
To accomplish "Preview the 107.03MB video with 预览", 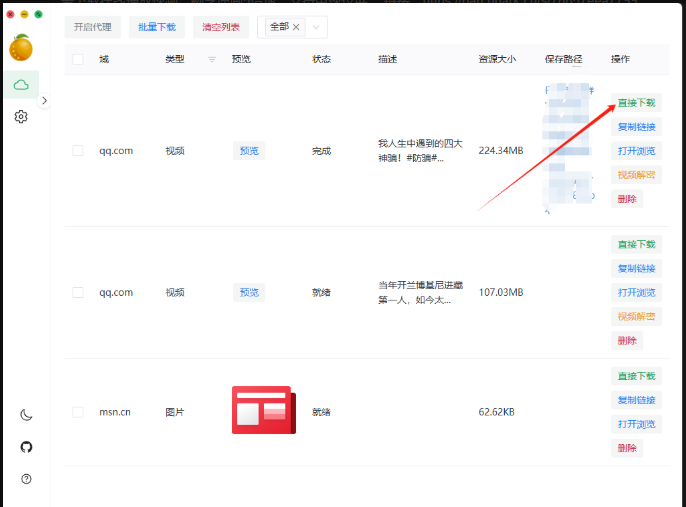I will click(x=249, y=292).
